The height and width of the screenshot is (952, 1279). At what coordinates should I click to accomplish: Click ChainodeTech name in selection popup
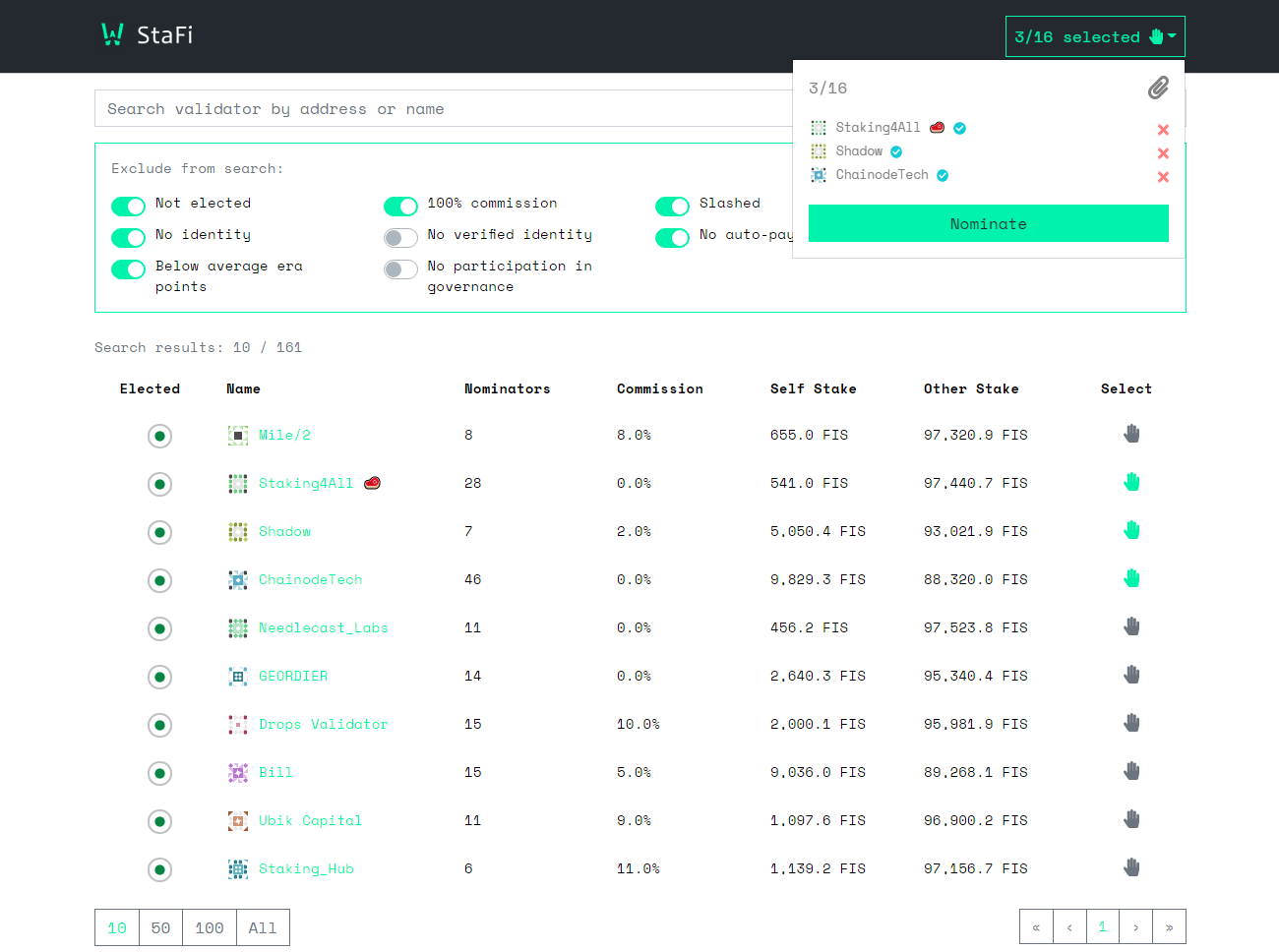coord(882,175)
